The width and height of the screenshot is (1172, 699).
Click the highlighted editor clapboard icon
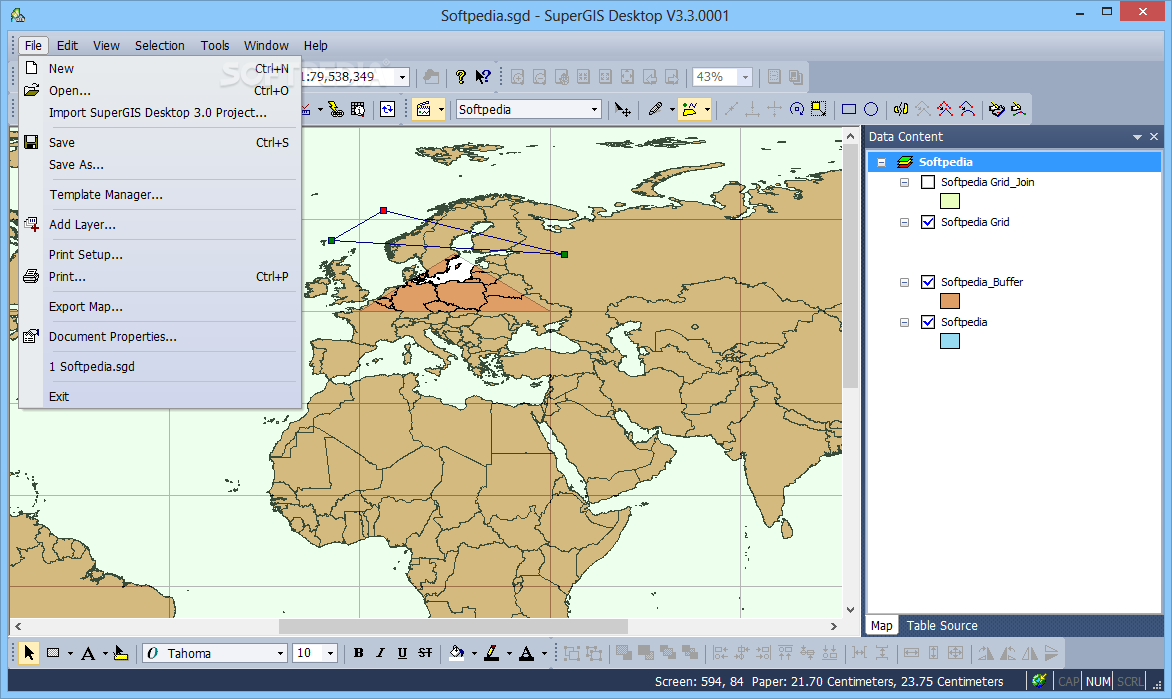tap(424, 110)
